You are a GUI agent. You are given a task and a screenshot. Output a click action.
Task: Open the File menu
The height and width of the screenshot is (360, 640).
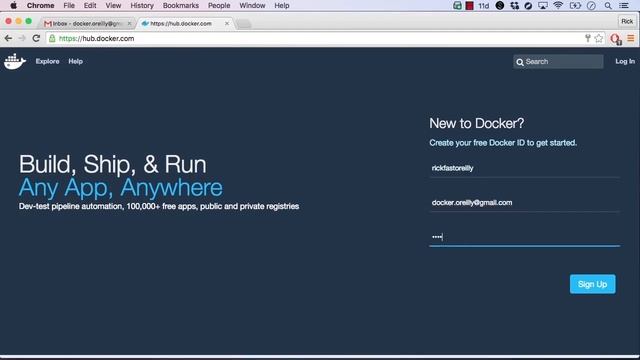click(69, 6)
